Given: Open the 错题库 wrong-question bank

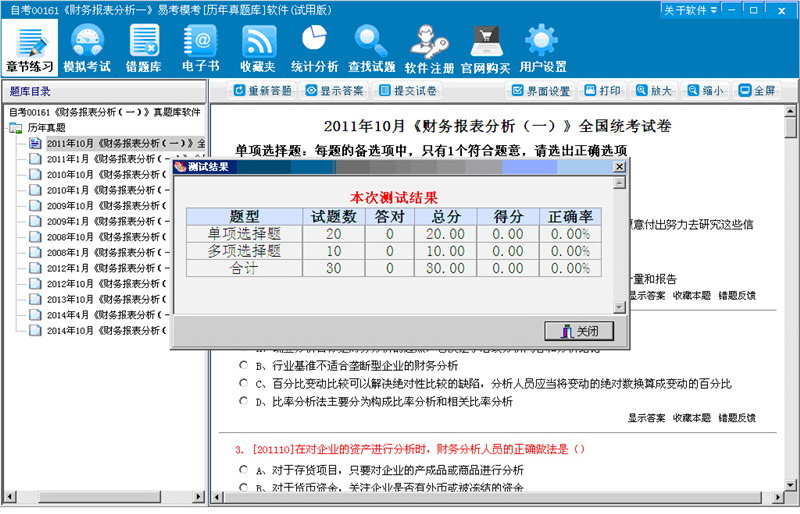Looking at the screenshot, I should click(x=144, y=48).
